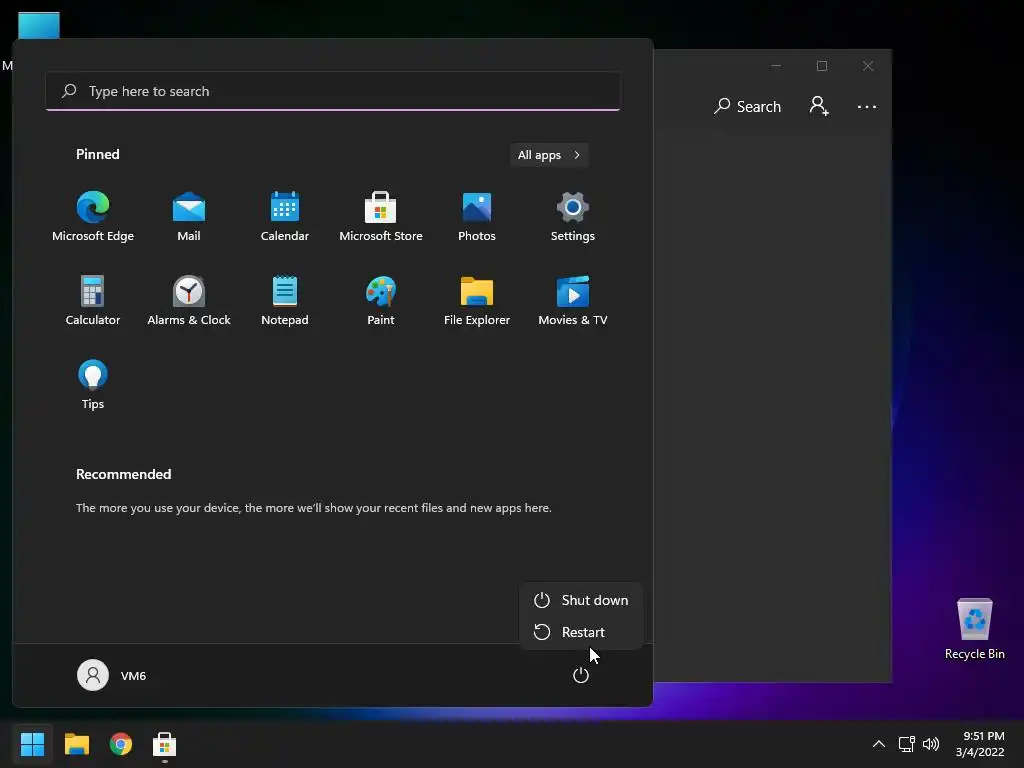
Task: Open File Explorer from pinned apps
Action: [x=477, y=300]
